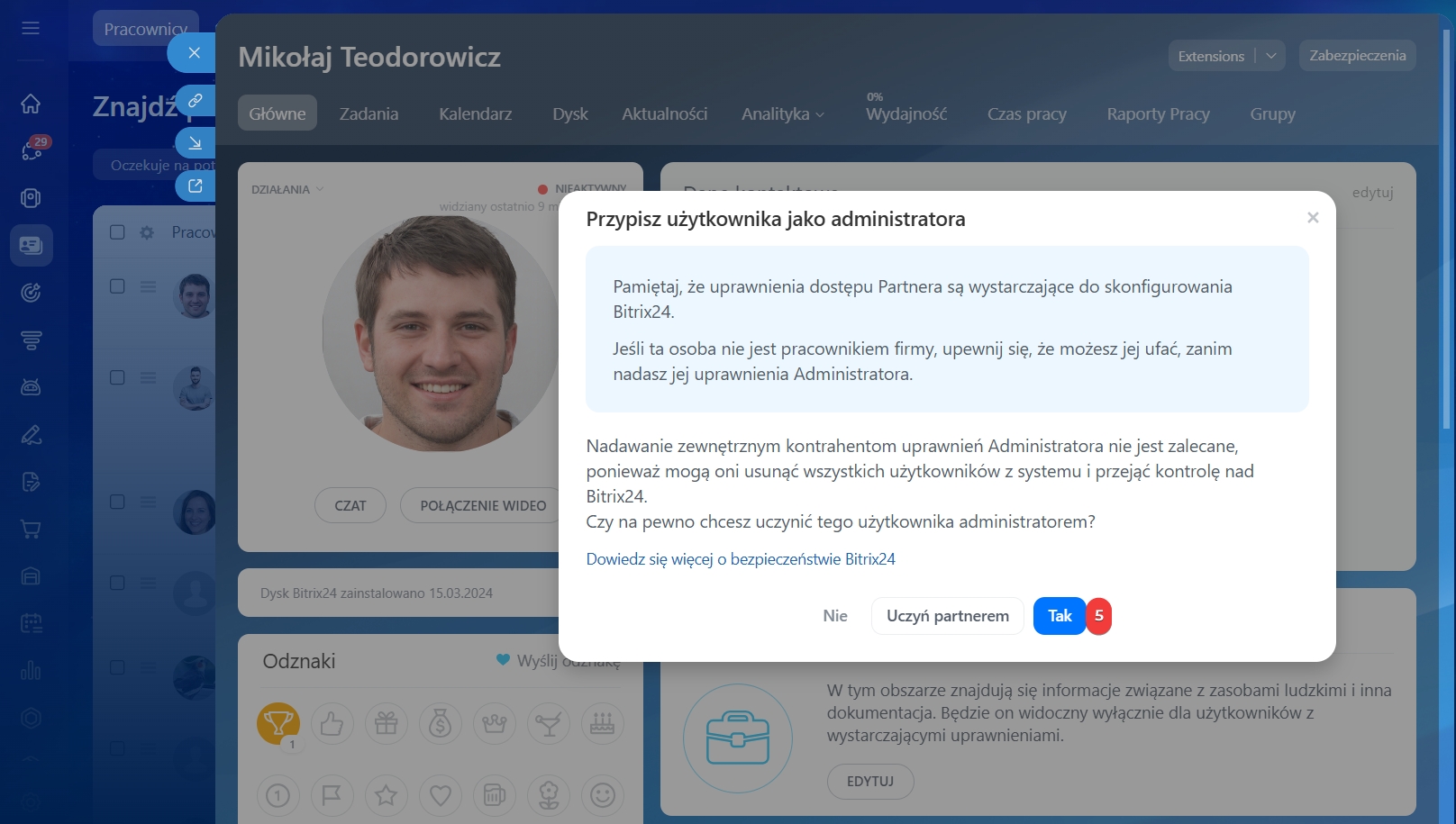Open the hamburger menu at top left
Screen dimensions: 1456x824
[31, 28]
